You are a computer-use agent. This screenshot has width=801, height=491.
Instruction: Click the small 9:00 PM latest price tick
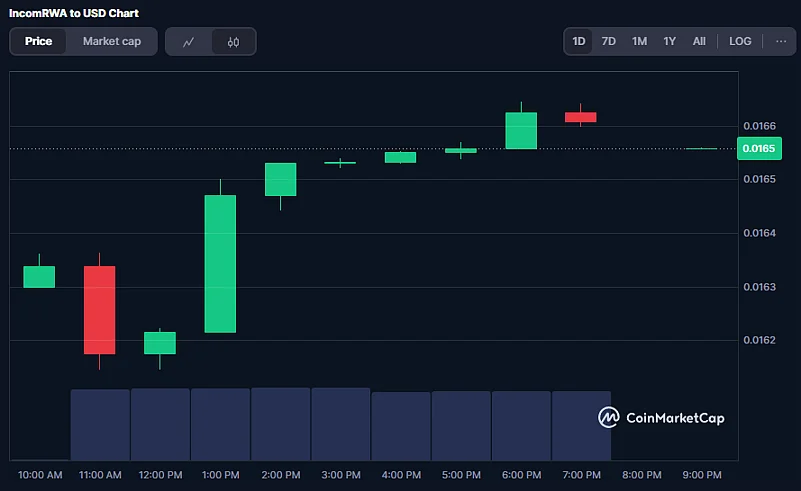pyautogui.click(x=701, y=149)
